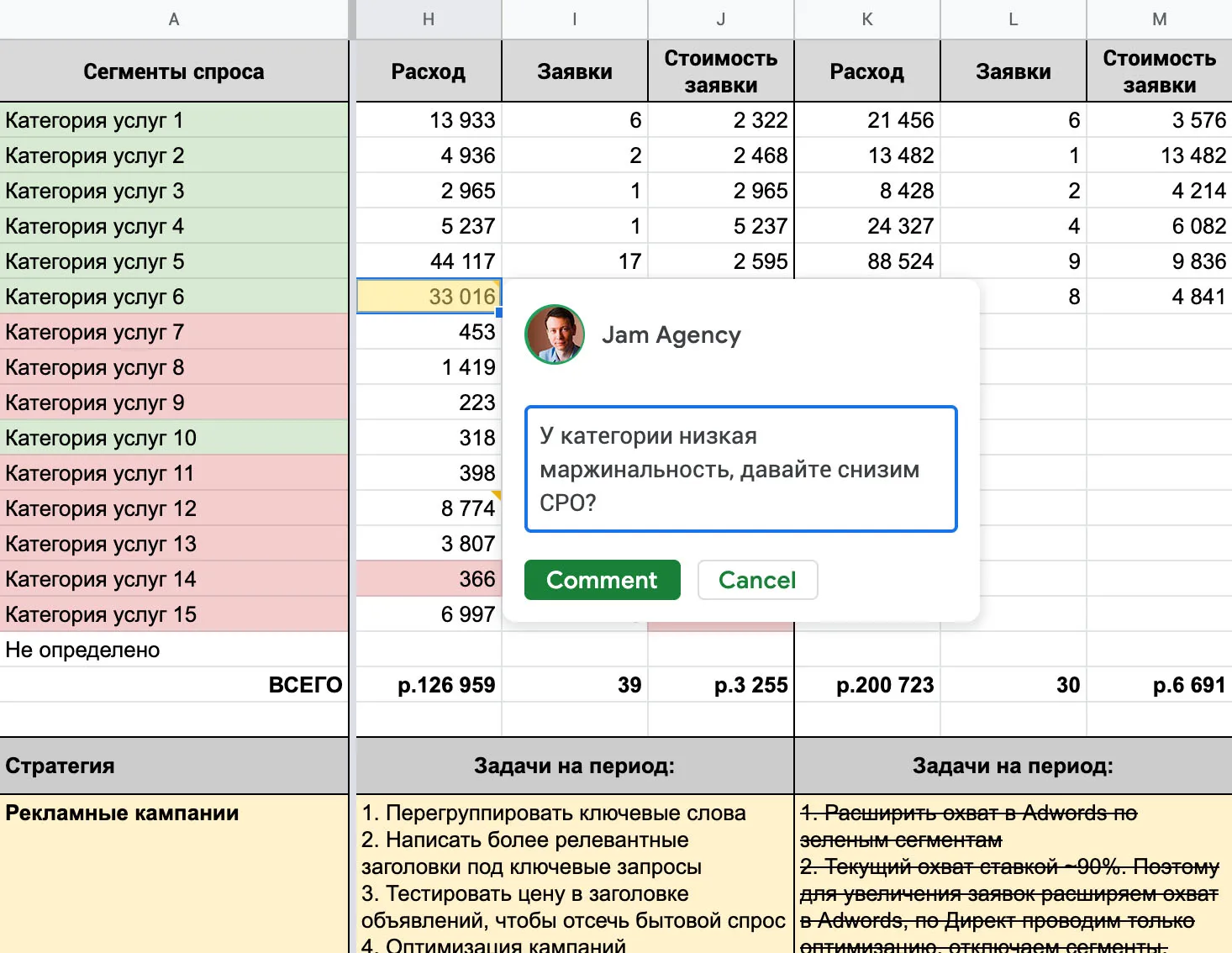Screen dimensions: 1232x953
Task: Click "Расход" header in column K
Action: 867,71
